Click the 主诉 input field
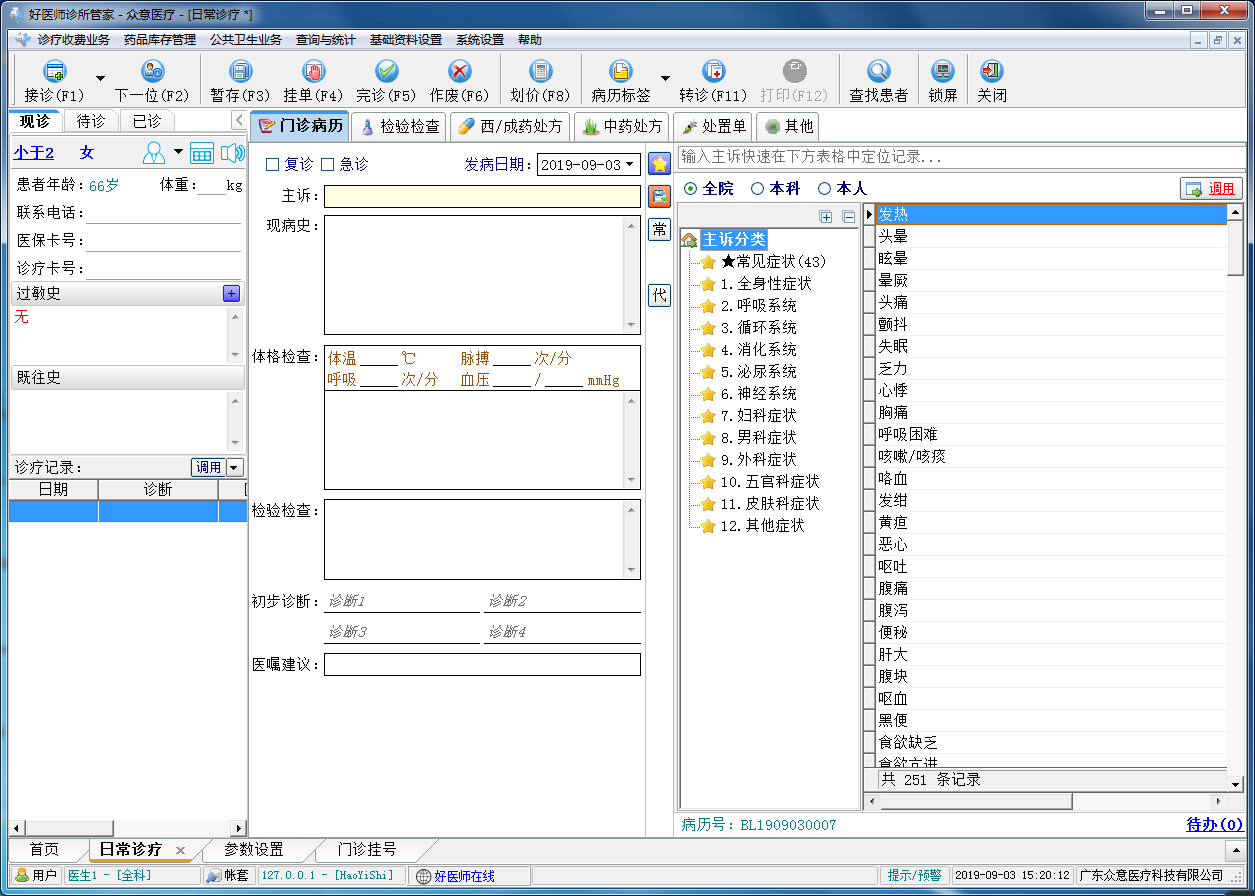Image resolution: width=1255 pixels, height=896 pixels. (482, 196)
